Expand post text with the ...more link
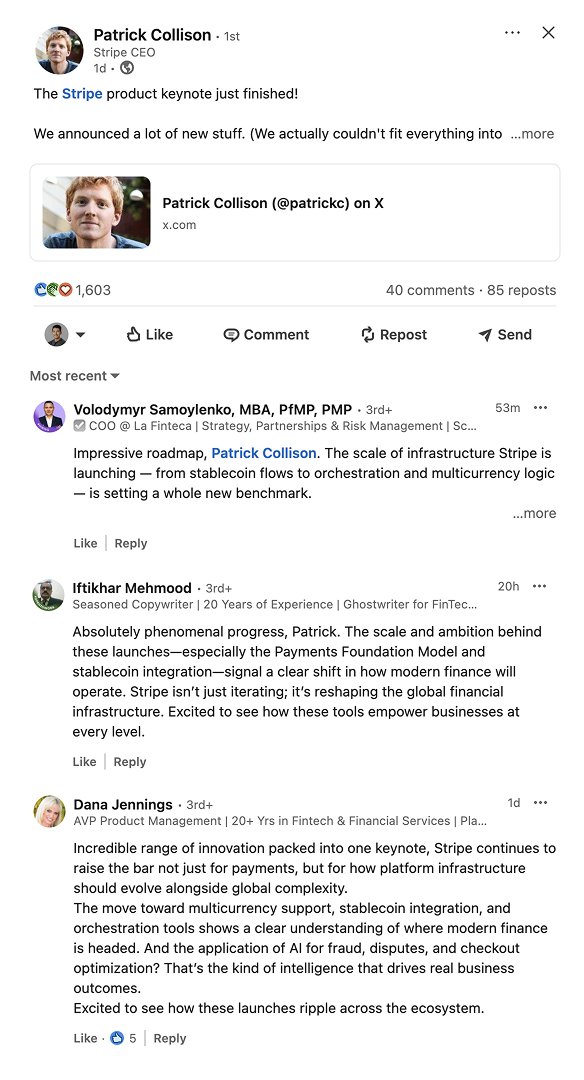 coord(532,134)
